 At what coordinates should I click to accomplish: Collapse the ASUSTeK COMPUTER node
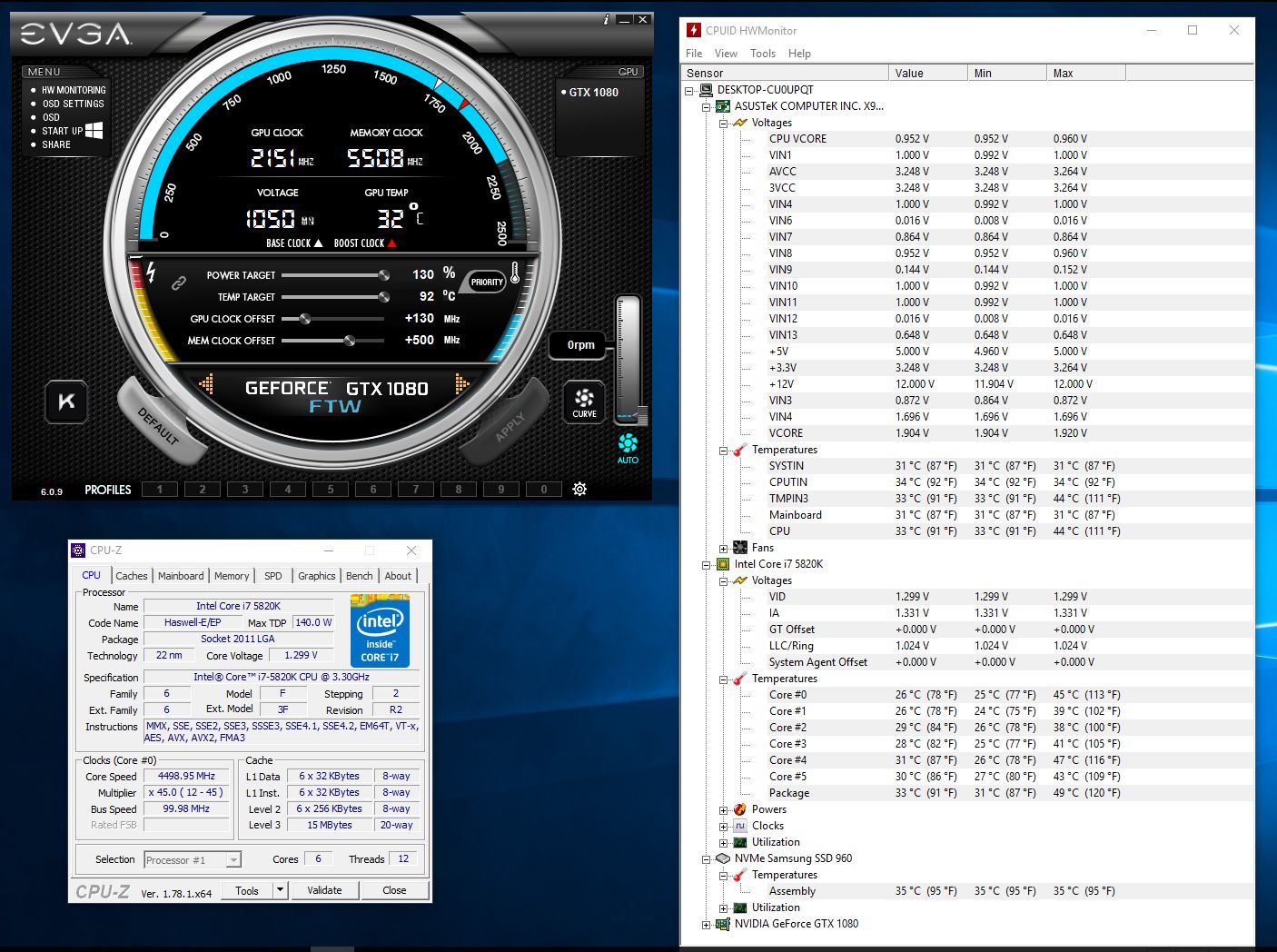707,106
